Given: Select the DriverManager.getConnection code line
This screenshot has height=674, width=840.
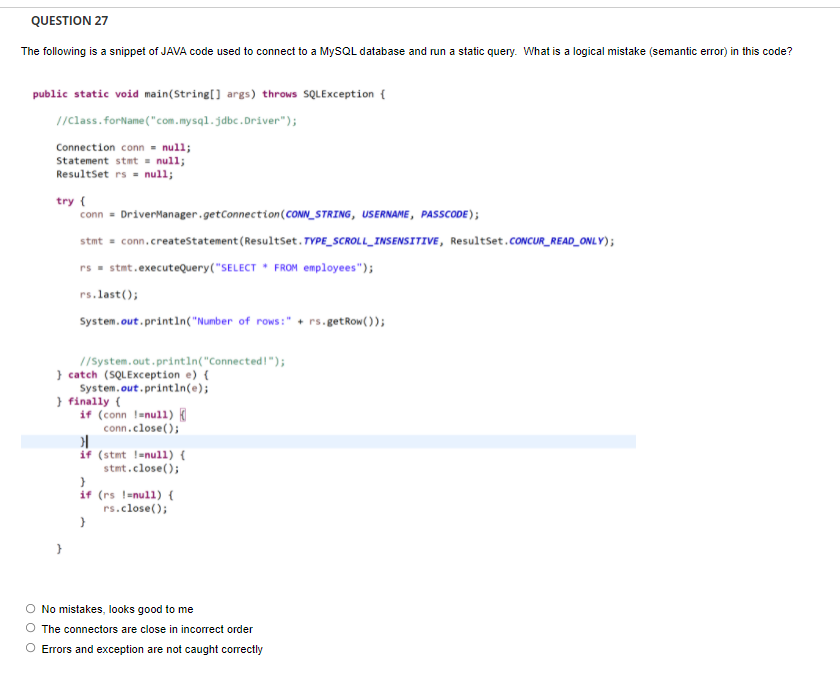Looking at the screenshot, I should [x=275, y=213].
